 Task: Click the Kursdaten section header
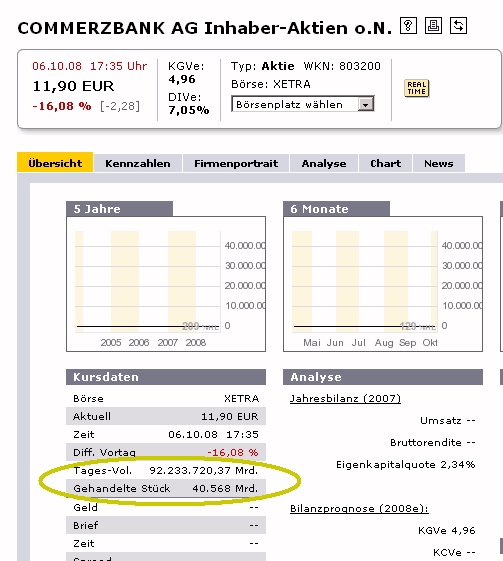166,377
